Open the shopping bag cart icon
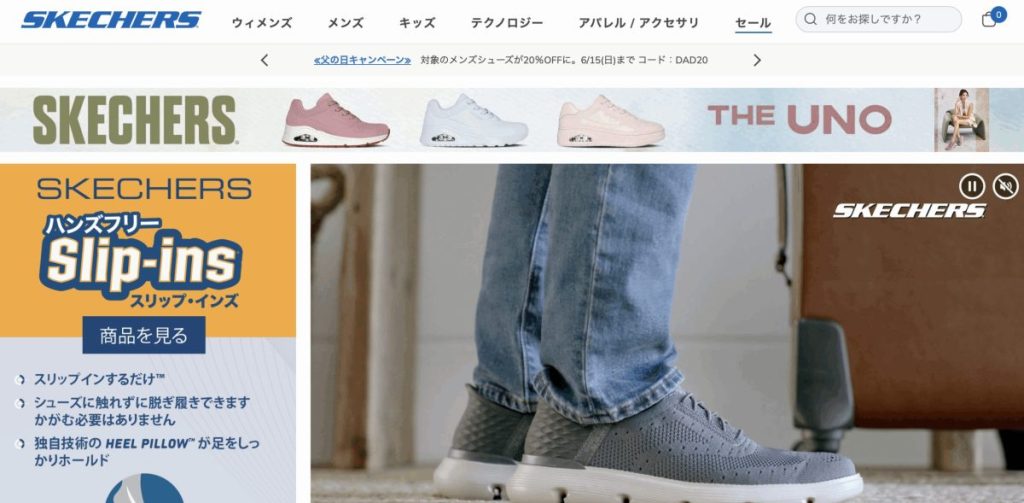The width and height of the screenshot is (1024, 503). tap(991, 19)
